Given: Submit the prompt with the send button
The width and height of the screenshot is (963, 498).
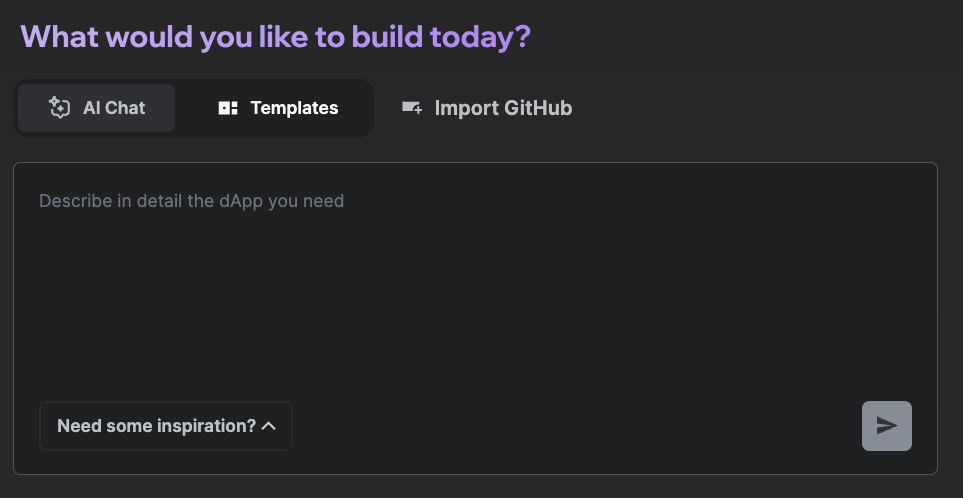Looking at the screenshot, I should (x=886, y=426).
